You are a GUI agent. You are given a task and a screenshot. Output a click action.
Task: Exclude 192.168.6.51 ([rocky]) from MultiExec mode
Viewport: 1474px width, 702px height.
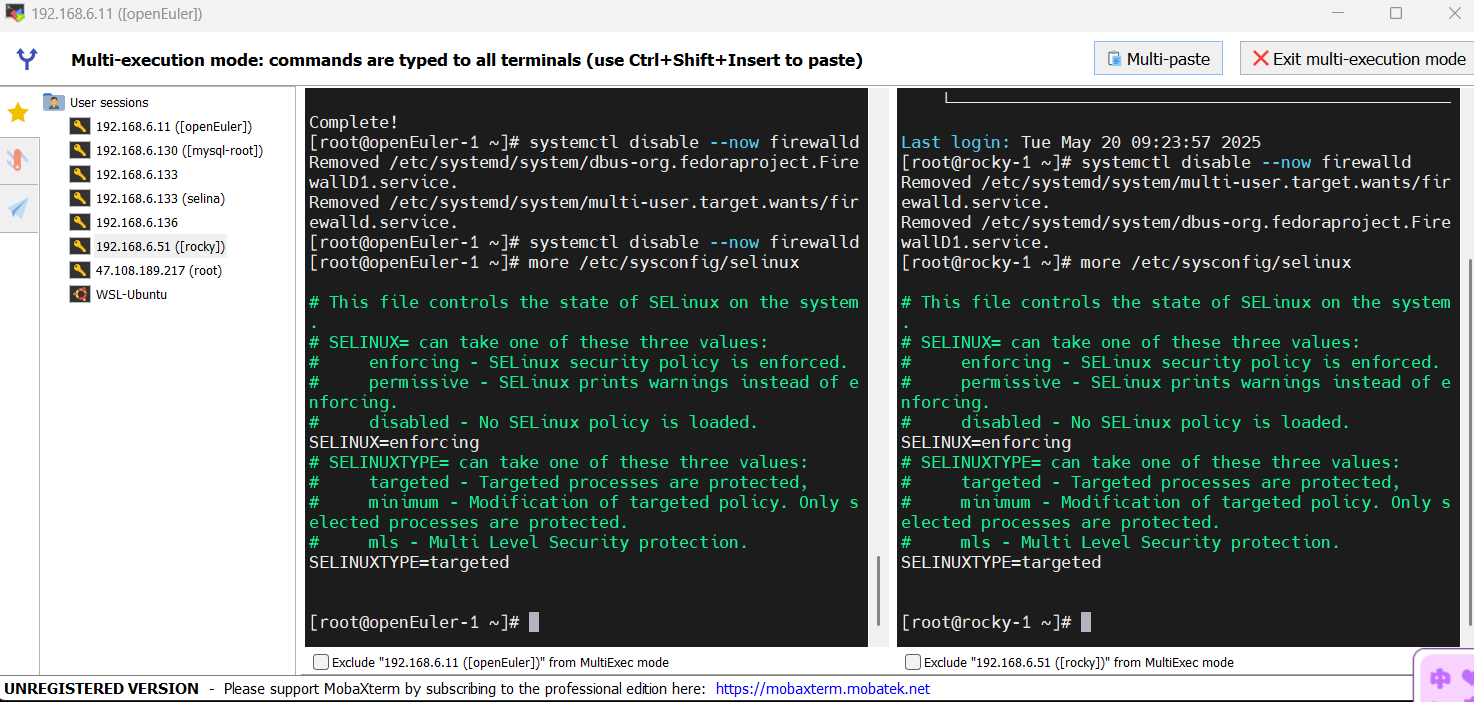click(x=913, y=662)
